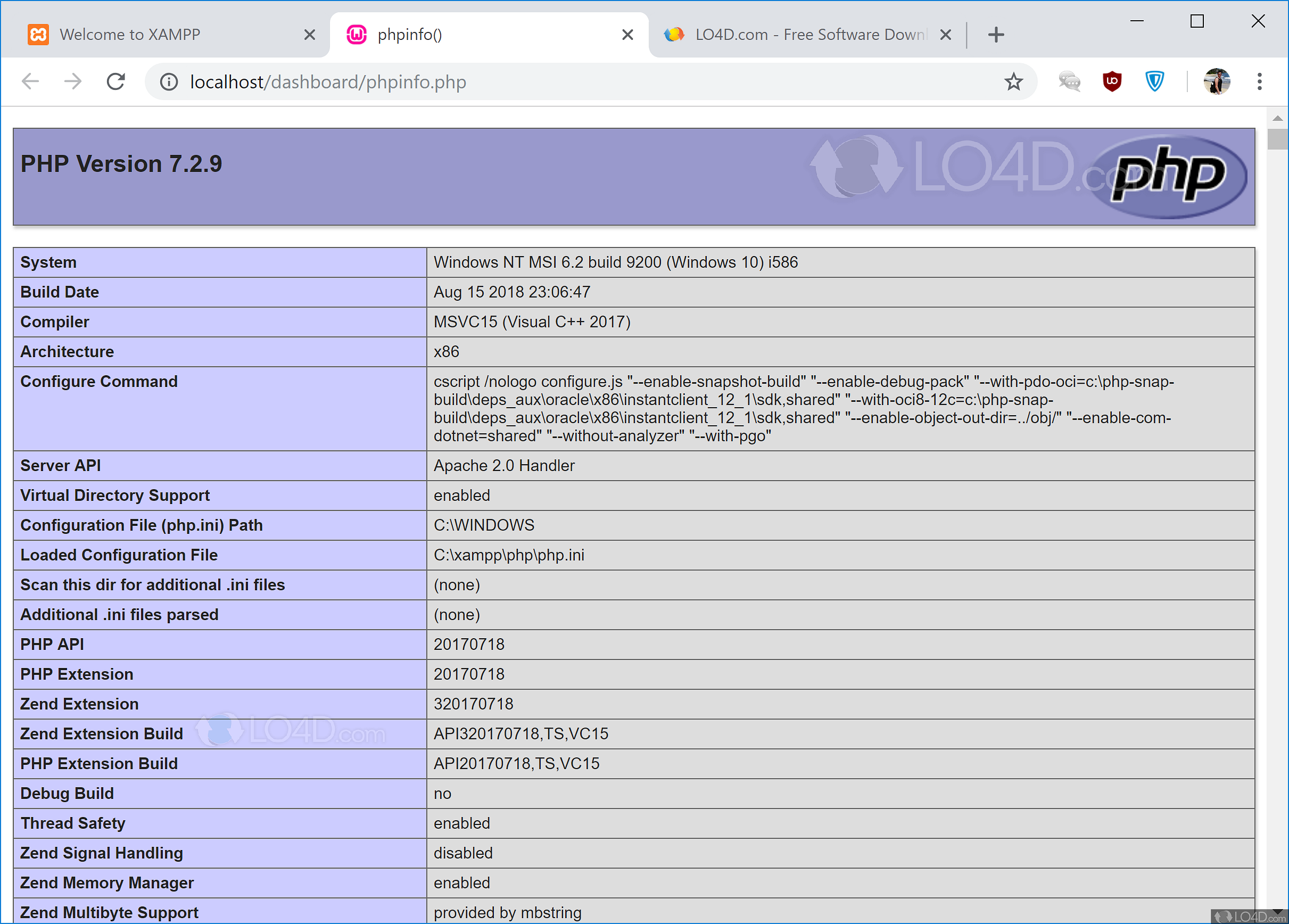
Task: Open the uBlock Origin extension
Action: (x=1111, y=81)
